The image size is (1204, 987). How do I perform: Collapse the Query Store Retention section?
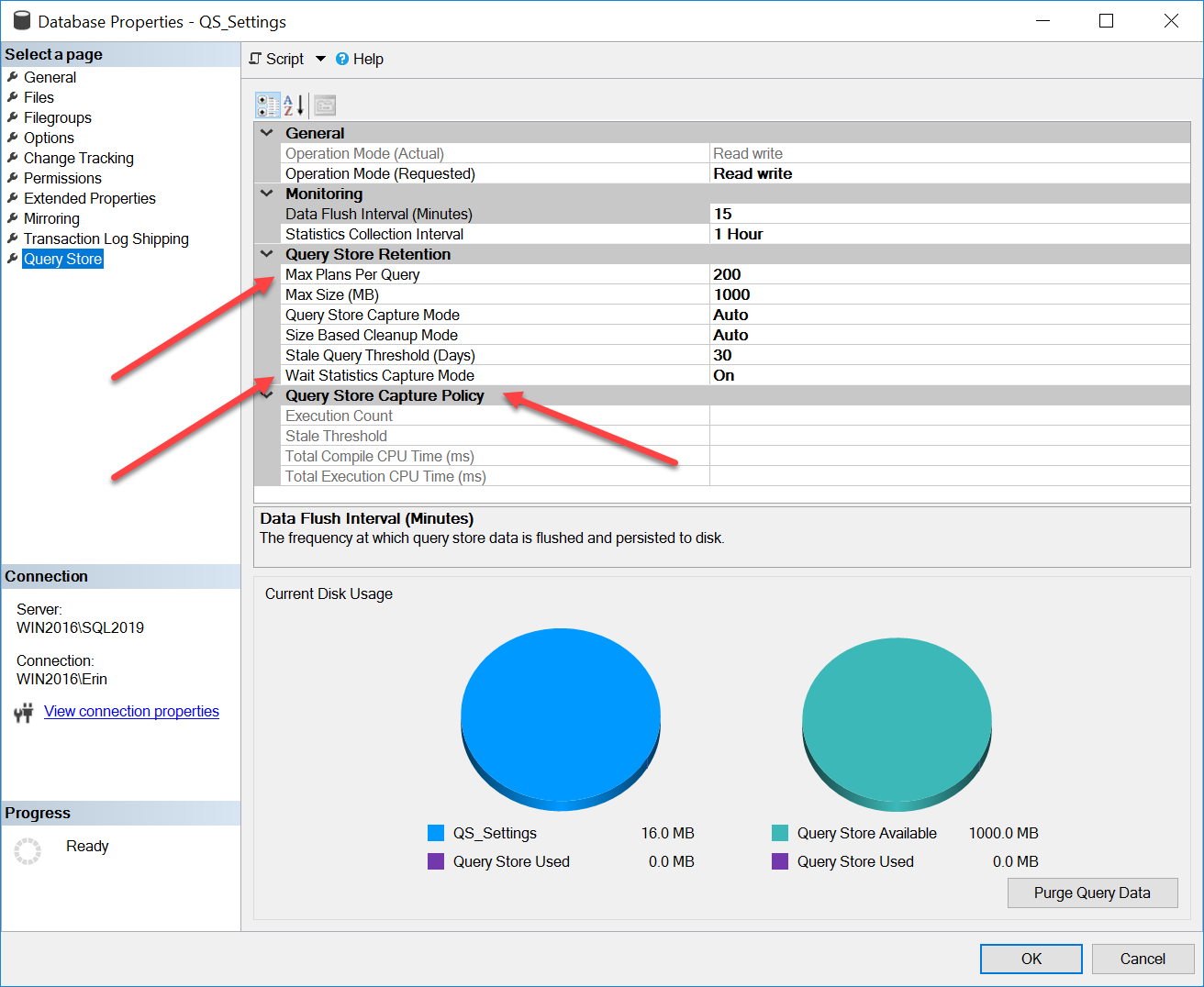(267, 254)
